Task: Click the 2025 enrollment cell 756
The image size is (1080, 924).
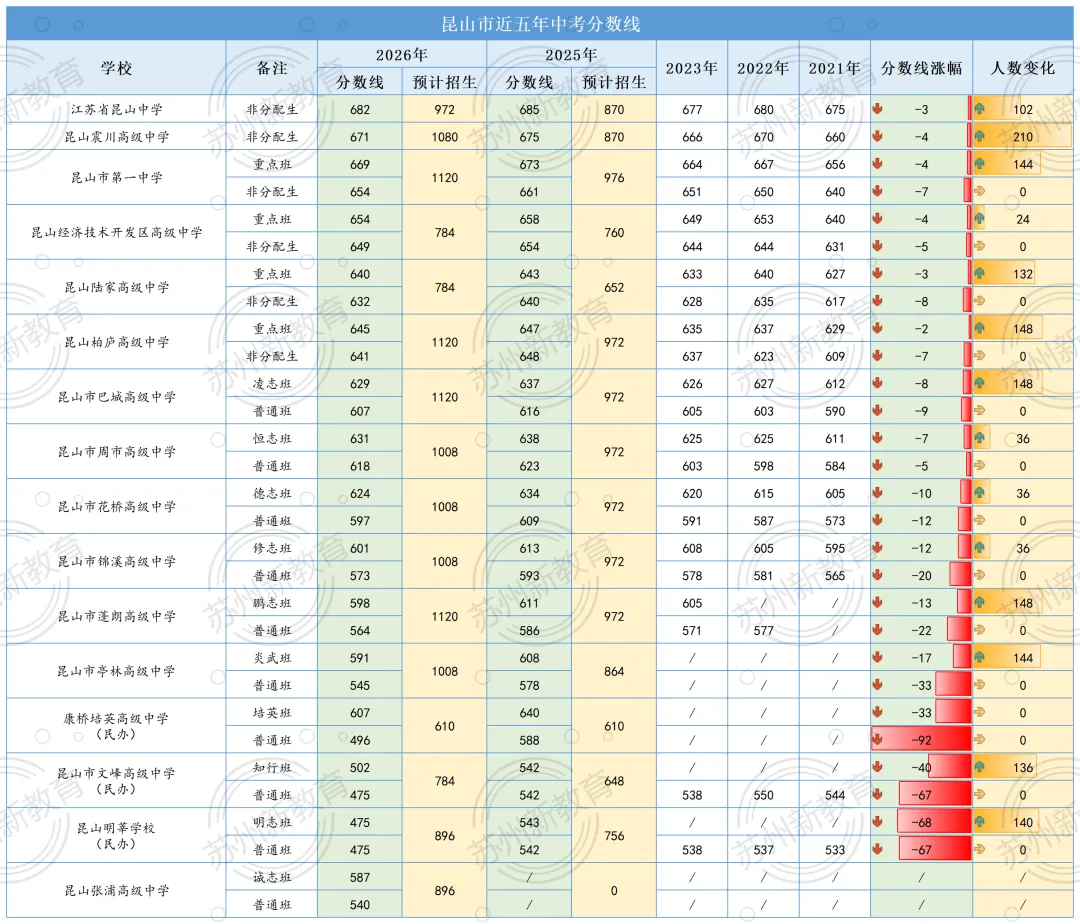Action: point(614,836)
